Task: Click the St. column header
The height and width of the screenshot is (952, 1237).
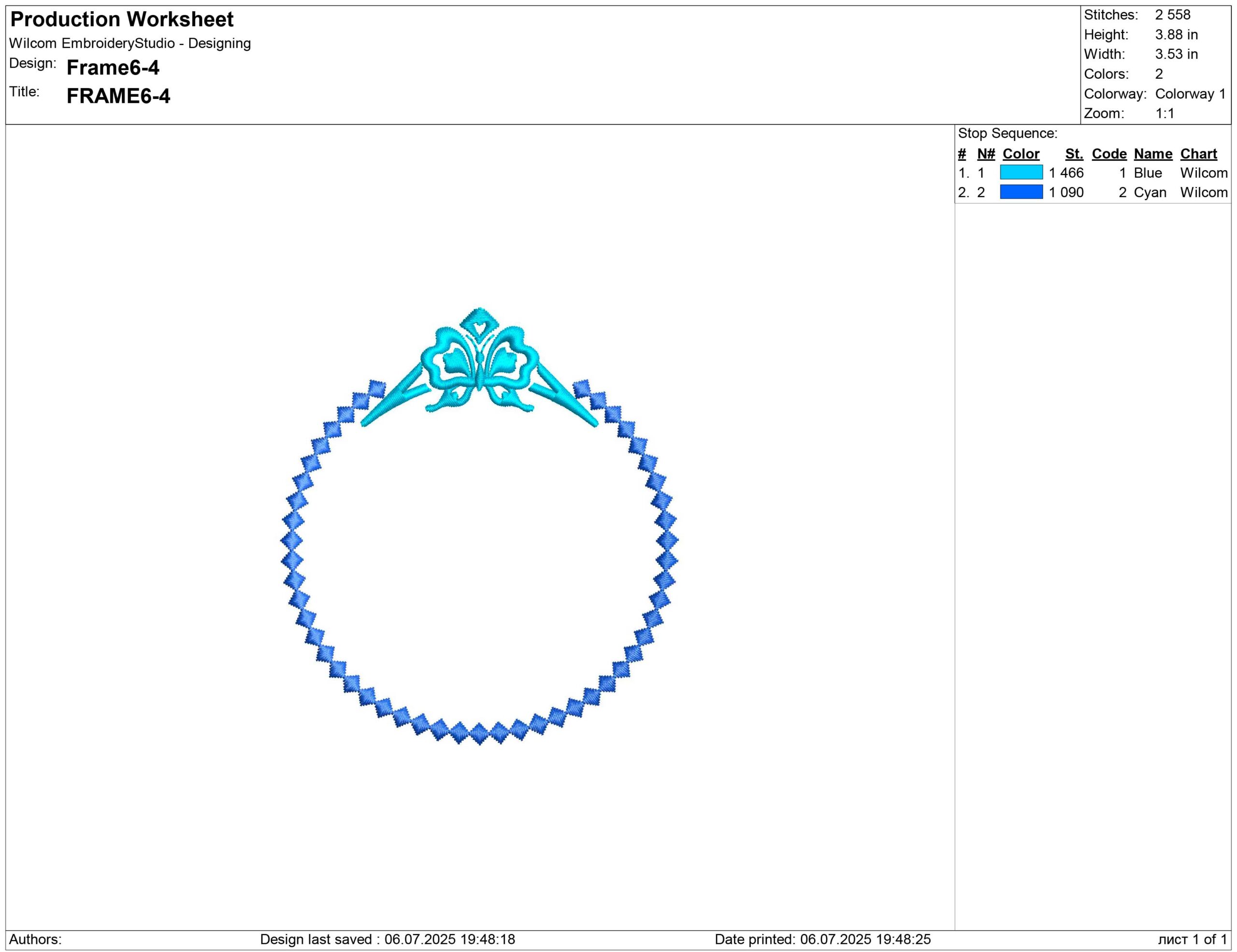Action: [x=1074, y=154]
